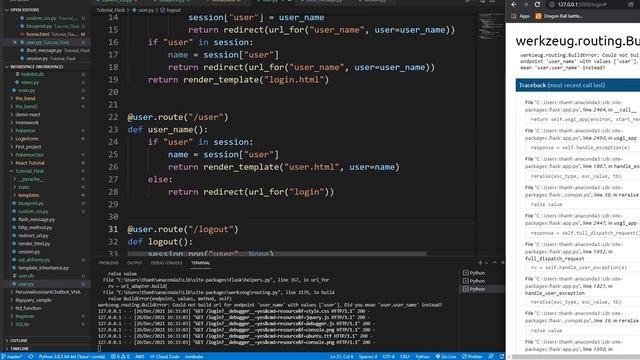Screen dimensions: 640x360
Task: Click the AWS status bar item
Action: pos(140,357)
